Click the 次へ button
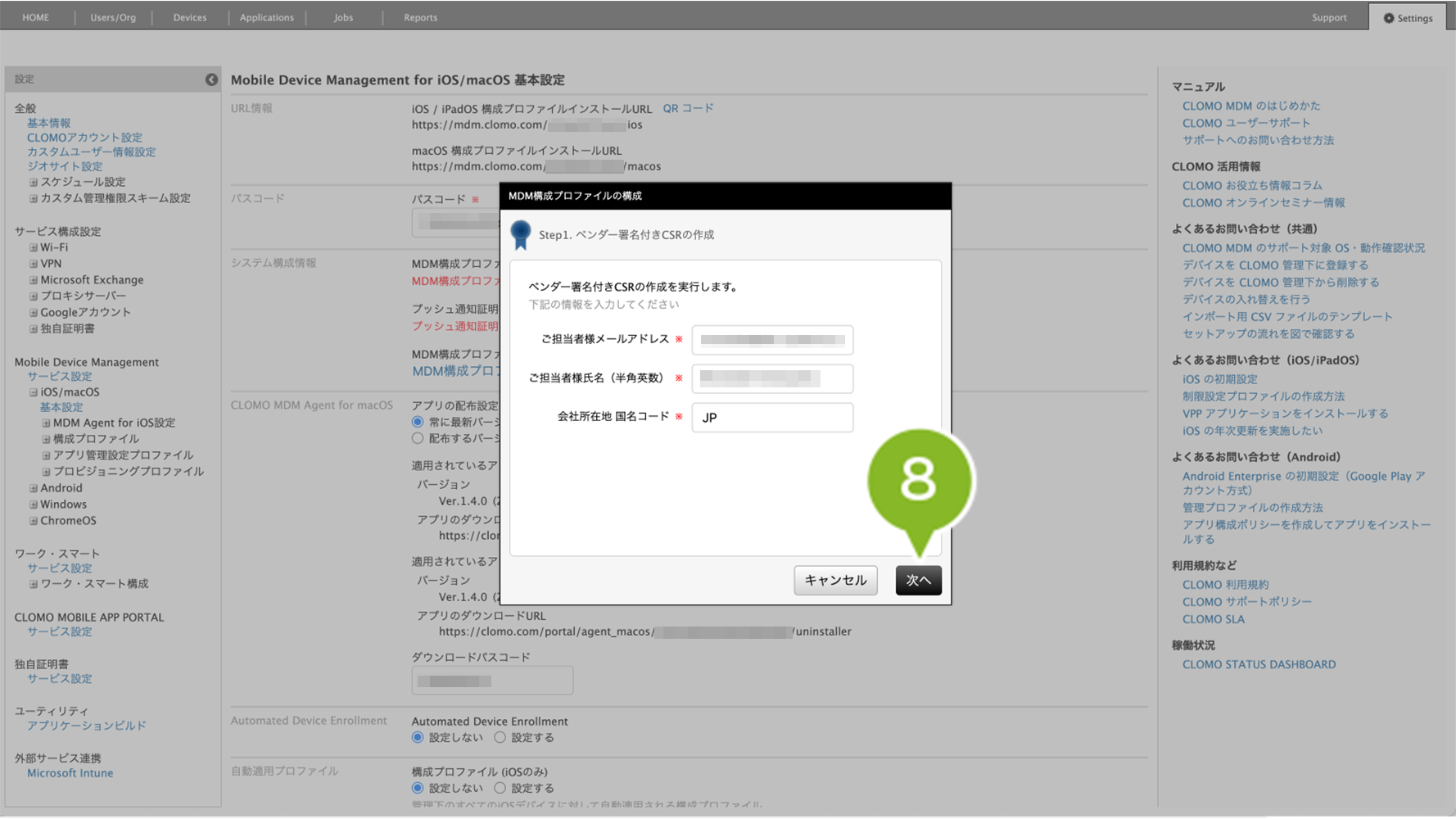 pos(918,580)
